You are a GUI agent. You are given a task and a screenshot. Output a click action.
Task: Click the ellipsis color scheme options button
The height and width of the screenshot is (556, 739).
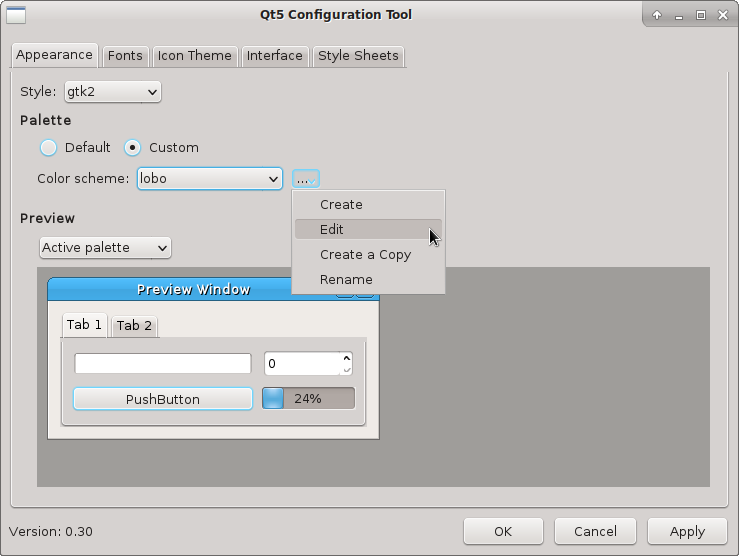click(306, 179)
